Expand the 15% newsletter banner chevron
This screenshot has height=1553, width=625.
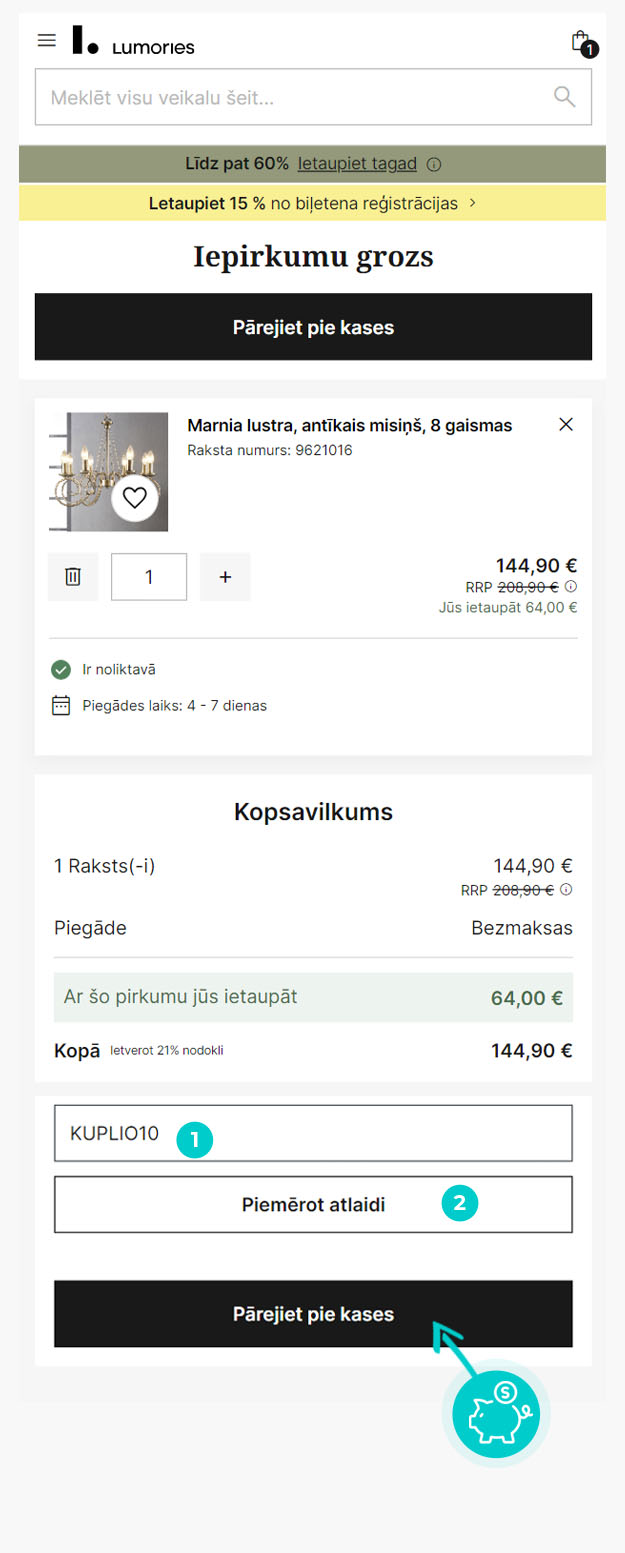point(473,203)
